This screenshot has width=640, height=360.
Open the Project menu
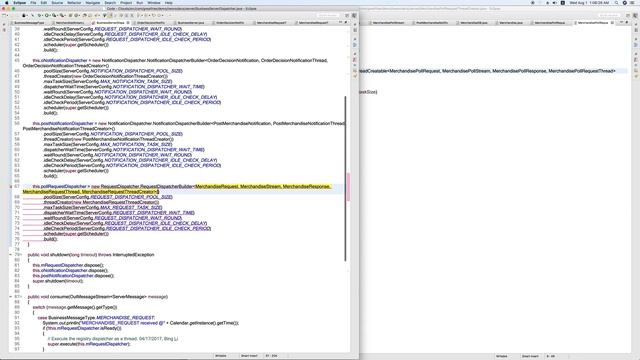tap(126, 2)
